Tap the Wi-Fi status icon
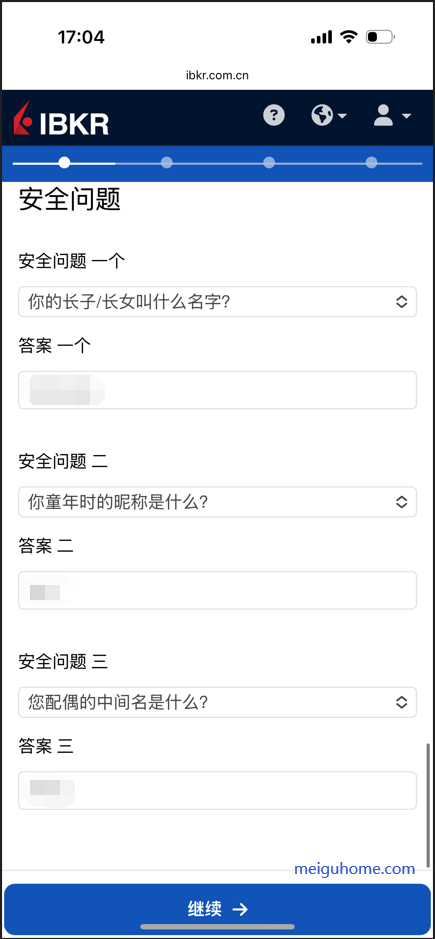 tap(348, 37)
